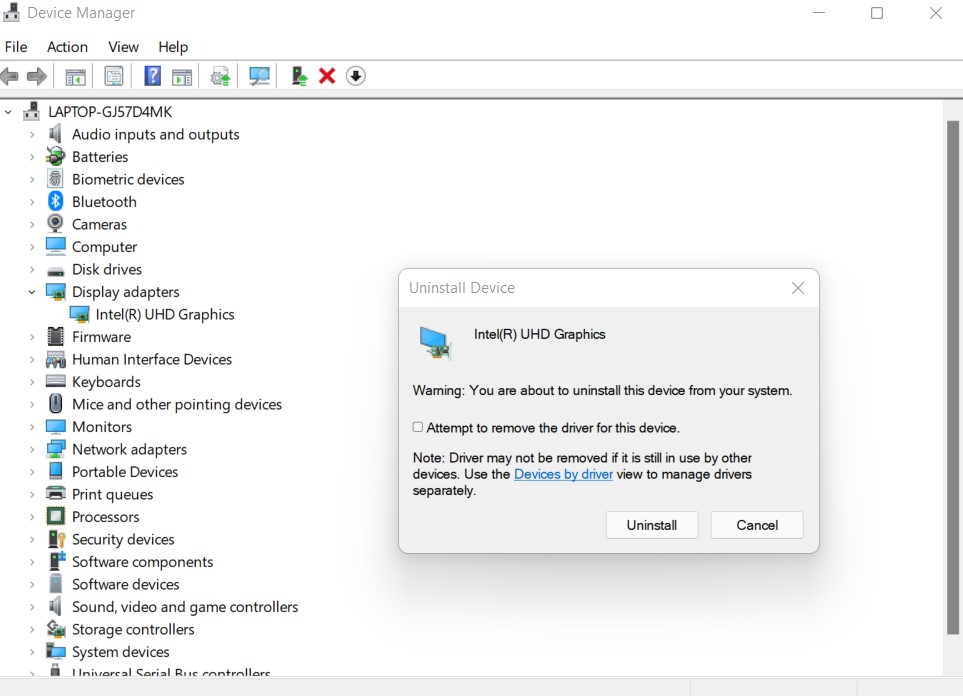
Task: Click the Properties toolbar icon
Action: [x=114, y=76]
